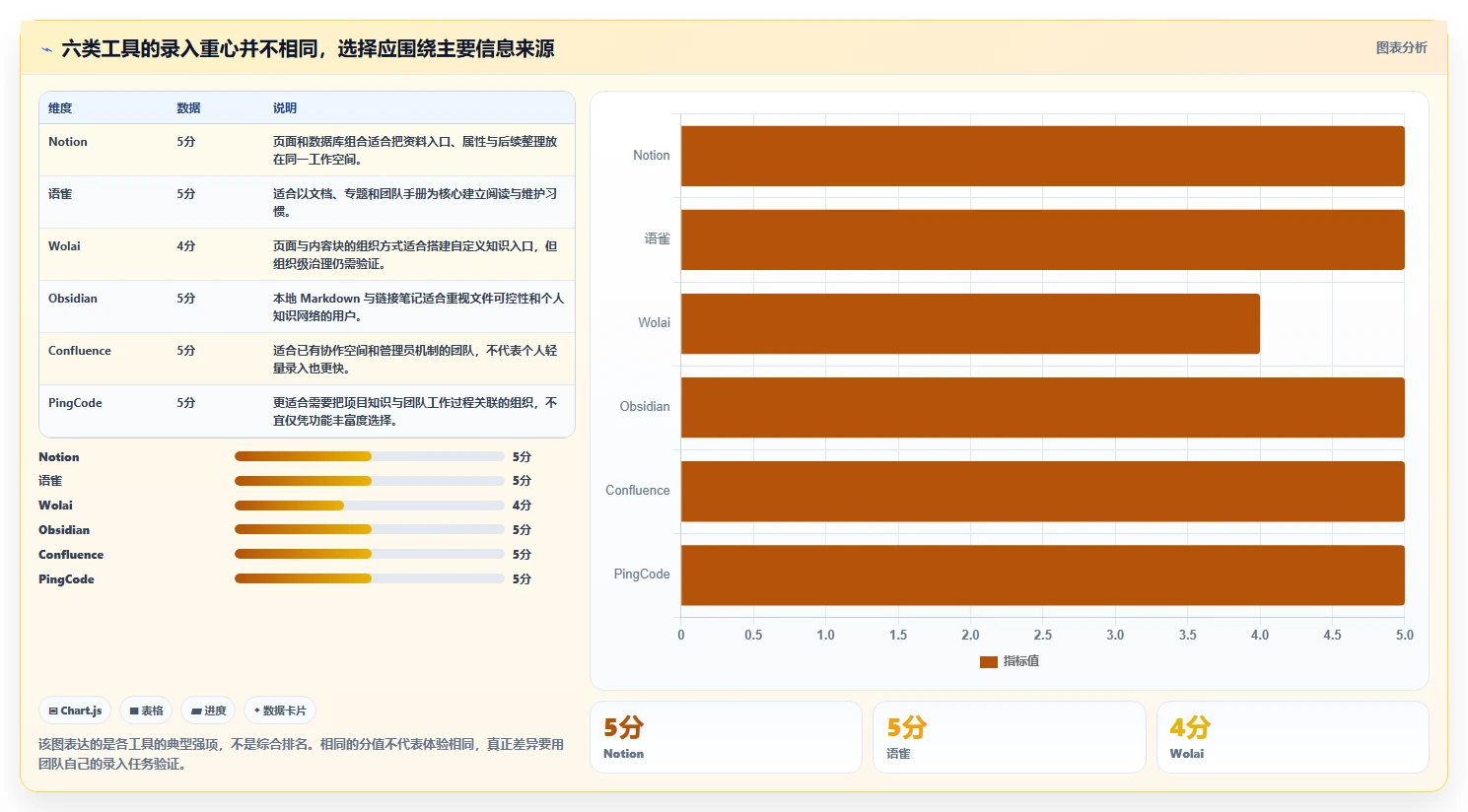Toggle the 指标值 legend color swatch

click(x=989, y=661)
